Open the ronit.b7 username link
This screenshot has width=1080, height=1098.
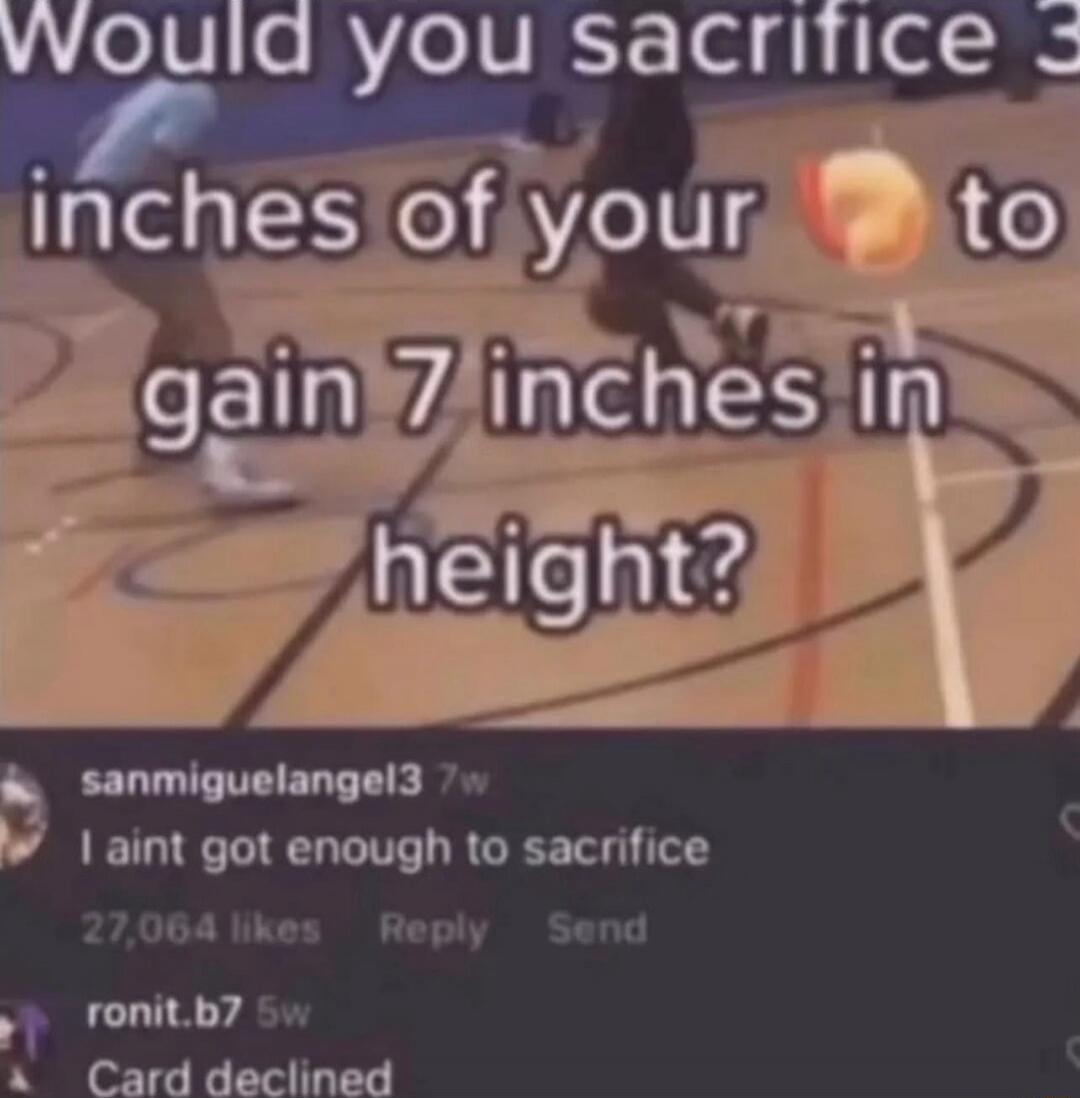[x=165, y=1014]
